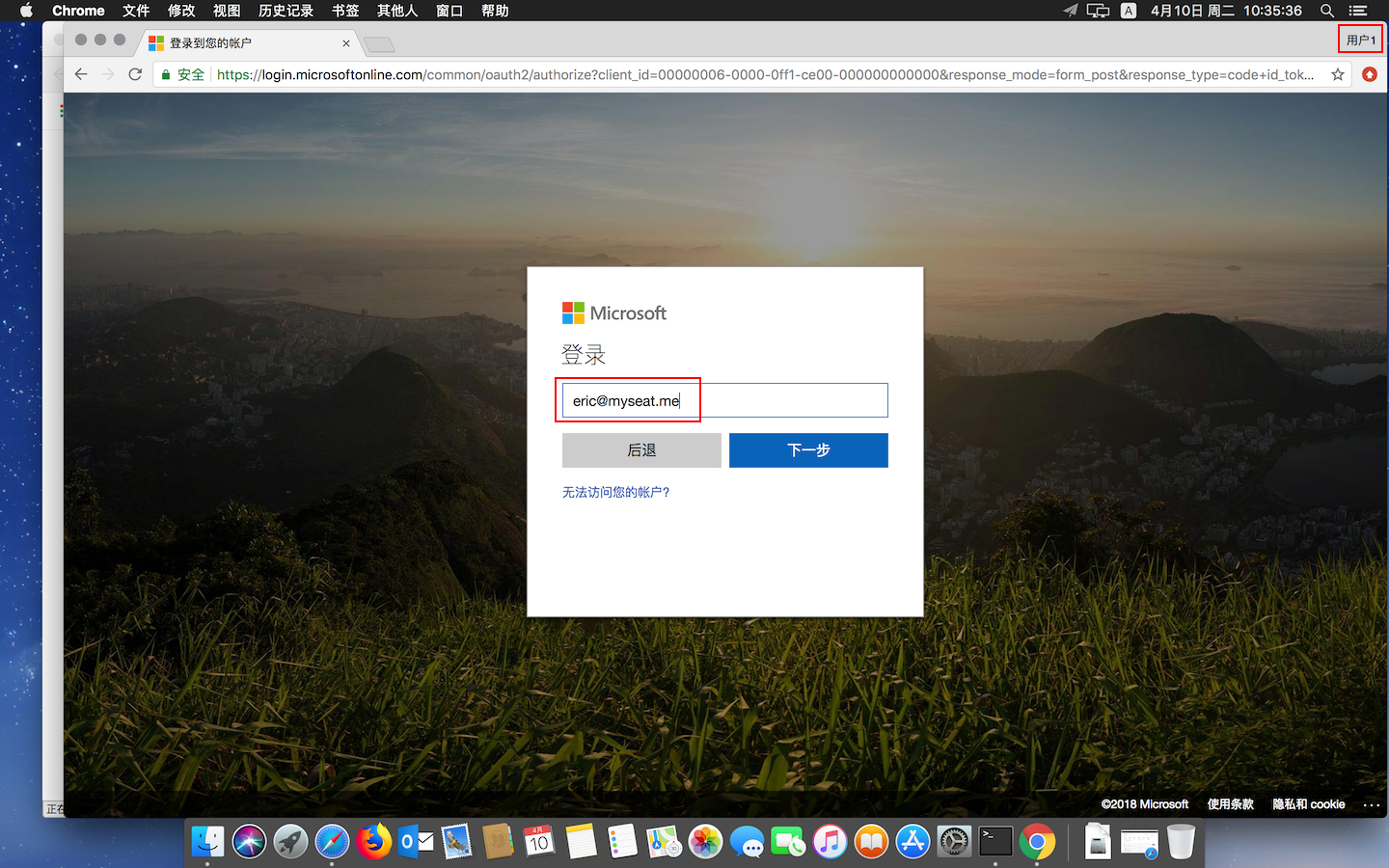Go back using Chrome's back arrow
Screen dimensions: 1389x868
(81, 74)
